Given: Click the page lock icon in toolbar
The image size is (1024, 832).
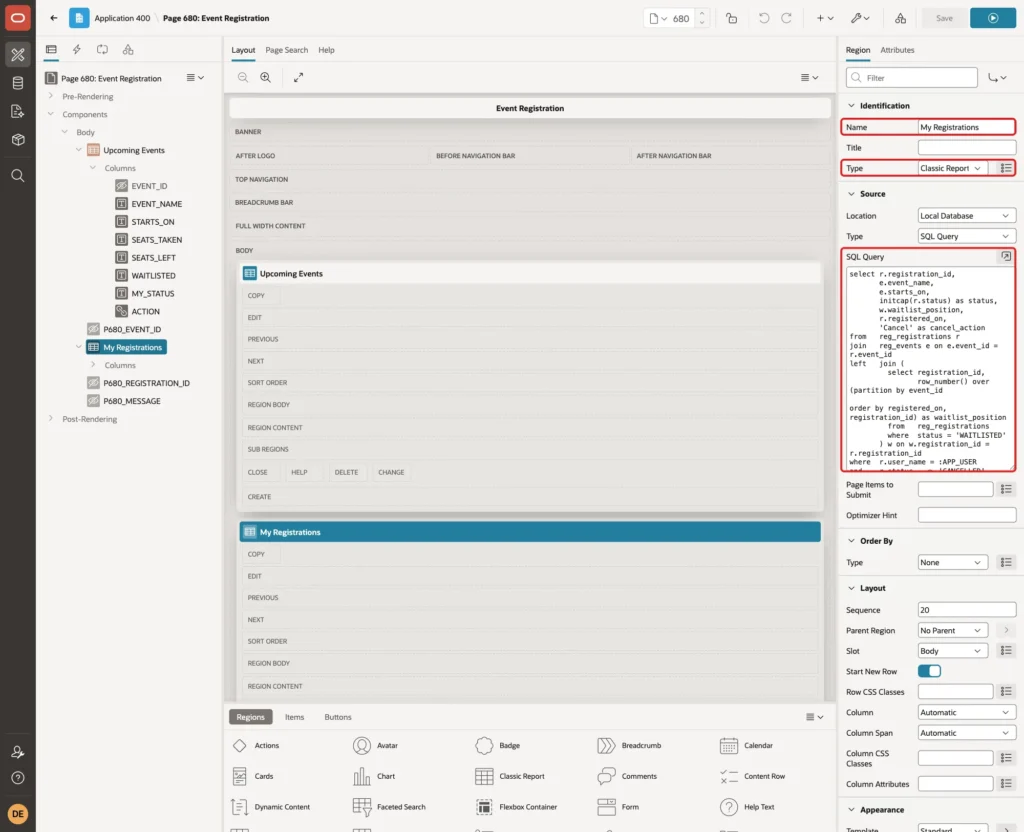Looking at the screenshot, I should [731, 18].
